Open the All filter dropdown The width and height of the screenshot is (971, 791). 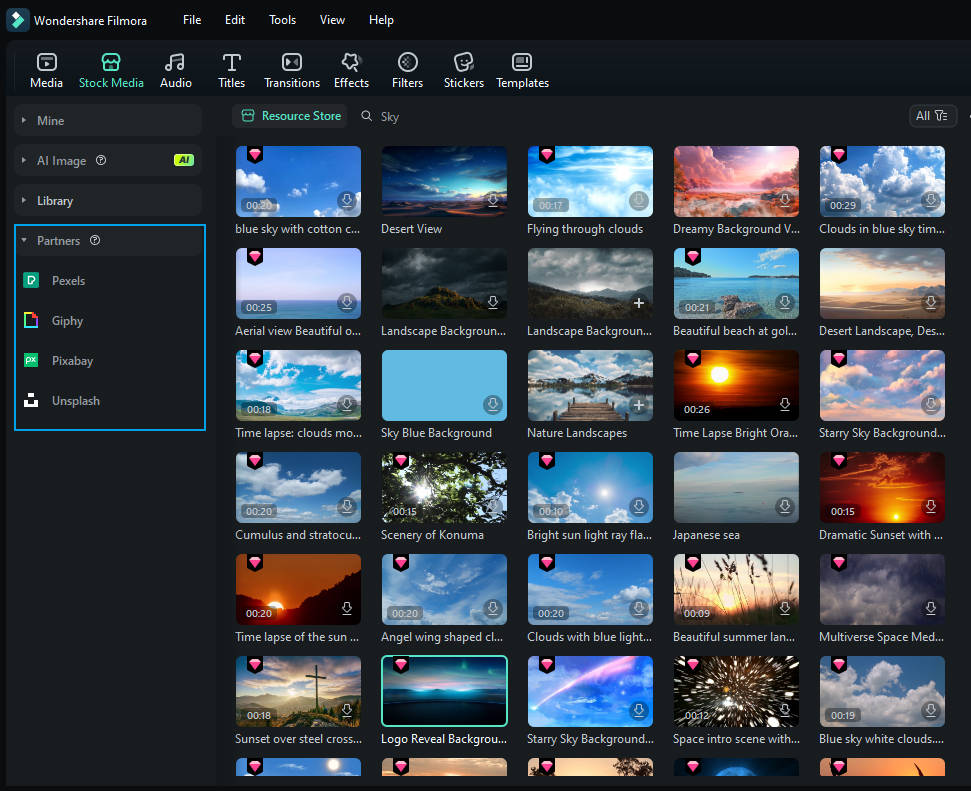[x=933, y=116]
